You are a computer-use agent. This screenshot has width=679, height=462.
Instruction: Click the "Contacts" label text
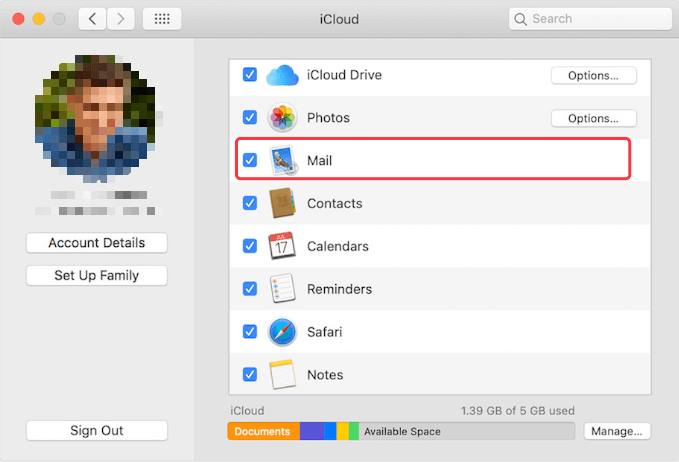[335, 204]
